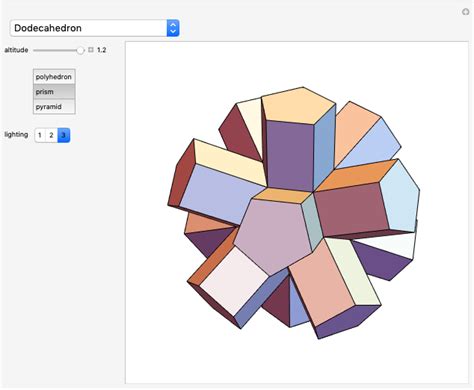This screenshot has height=390, width=474.
Task: Click the altitude slider thumb
Action: 80,50
